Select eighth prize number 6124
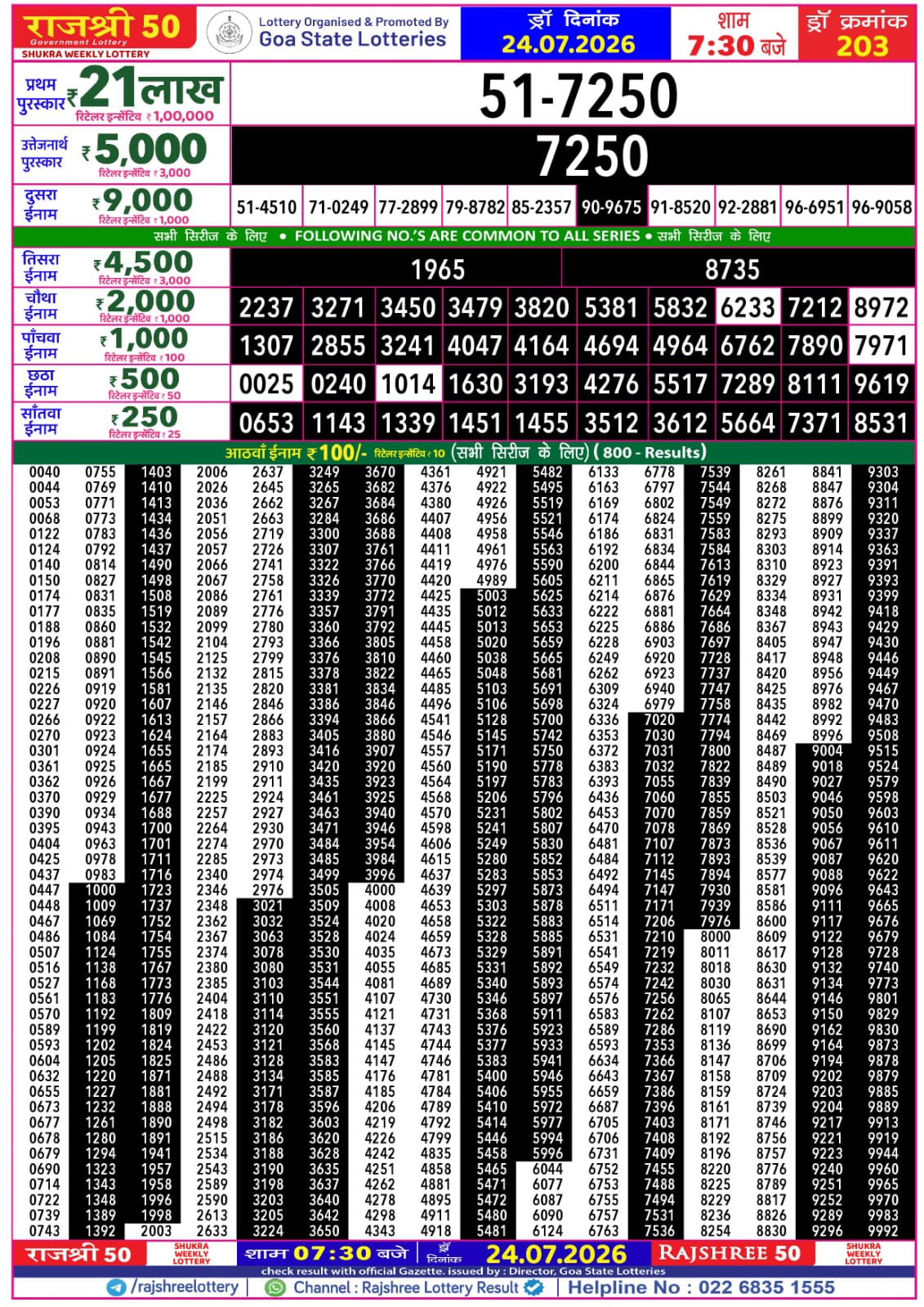Viewport: 924px width, 1307px height. point(547,1231)
